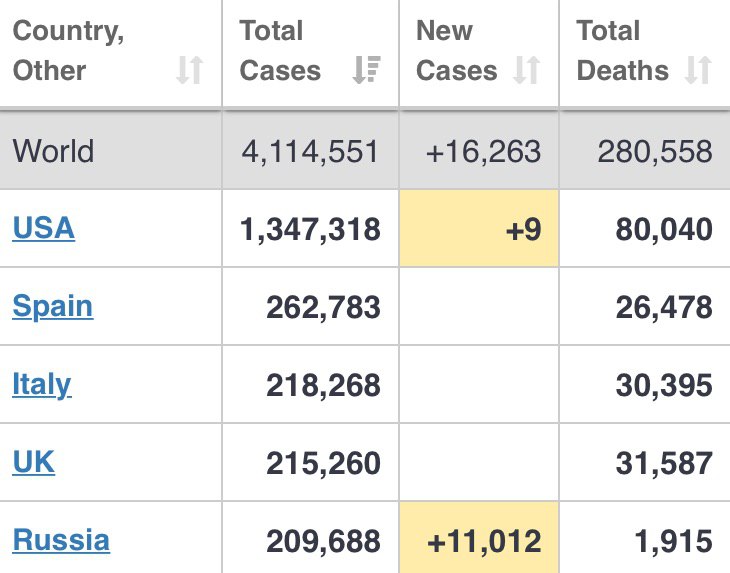Sort by New Cases arrows icon
Screen dimensions: 730x573
tap(527, 70)
